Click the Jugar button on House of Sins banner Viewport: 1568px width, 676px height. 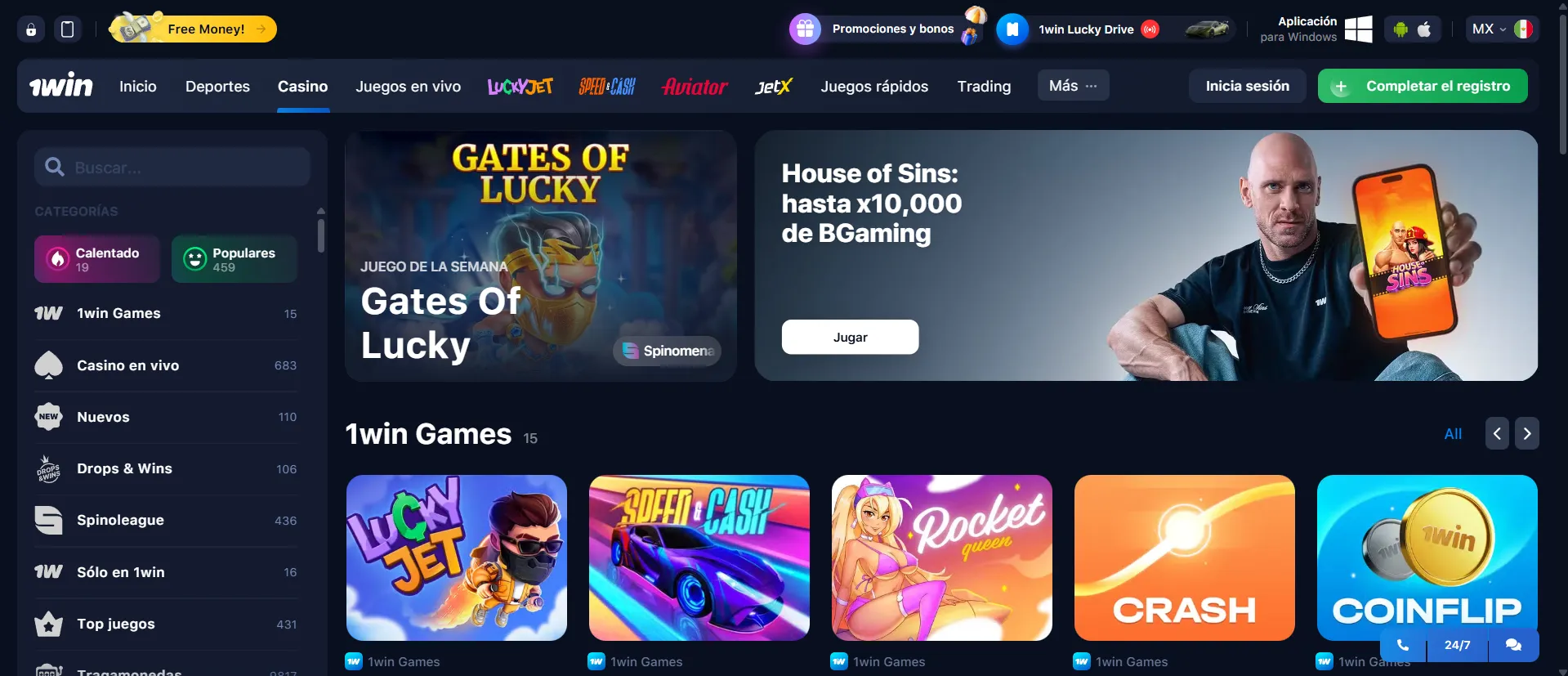coord(850,337)
